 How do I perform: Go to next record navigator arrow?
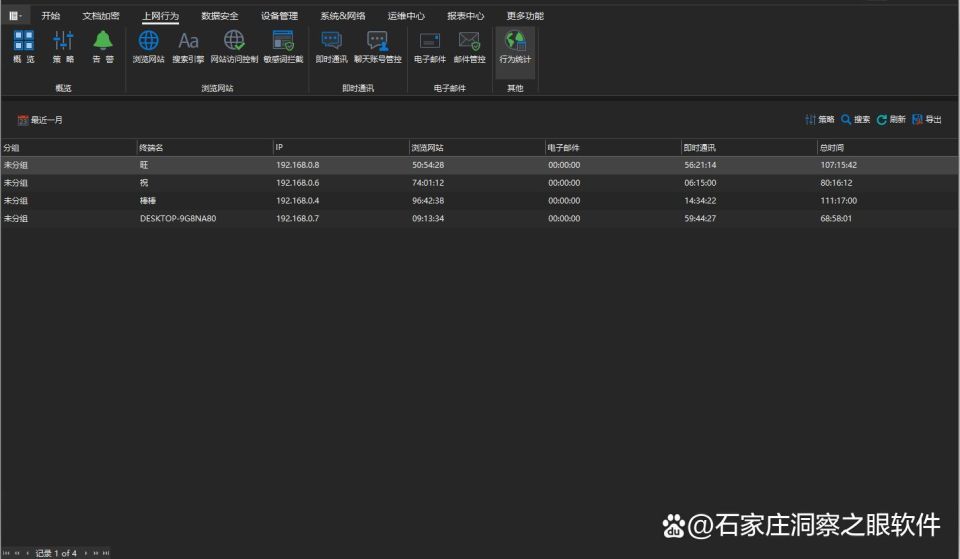click(86, 553)
